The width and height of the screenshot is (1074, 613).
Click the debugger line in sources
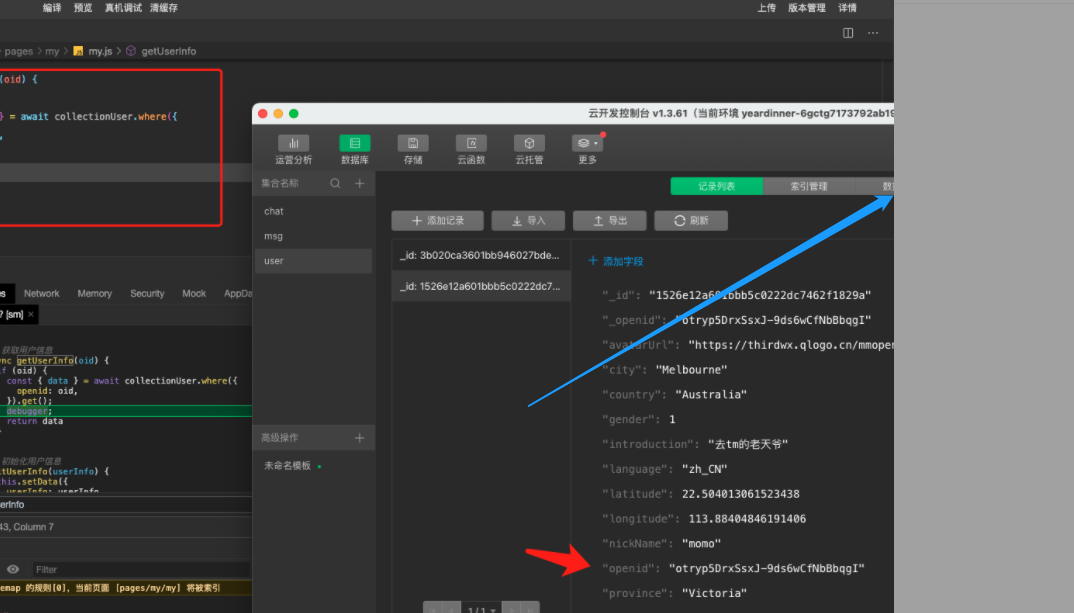(126, 411)
